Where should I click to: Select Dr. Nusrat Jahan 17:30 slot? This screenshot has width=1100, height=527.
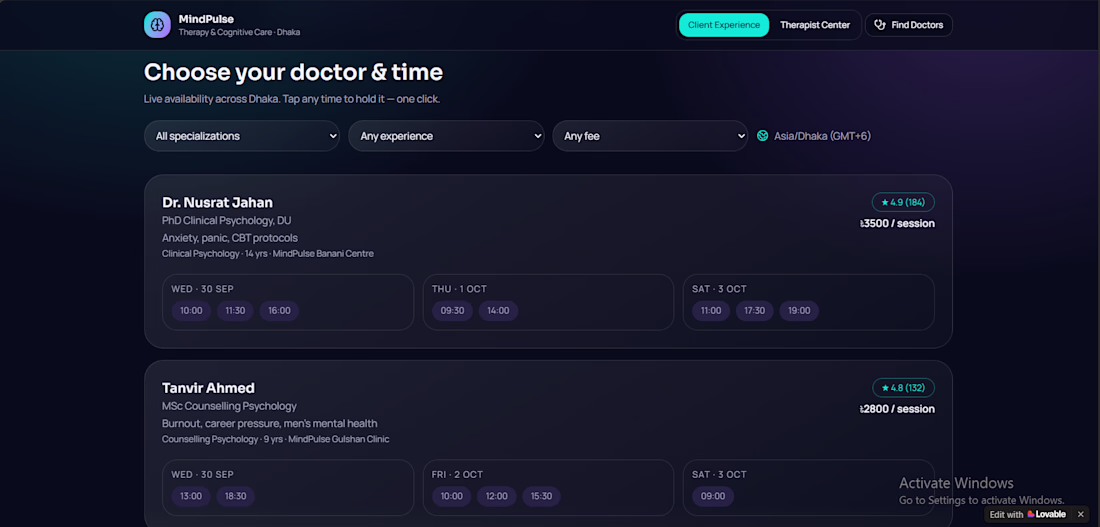755,311
